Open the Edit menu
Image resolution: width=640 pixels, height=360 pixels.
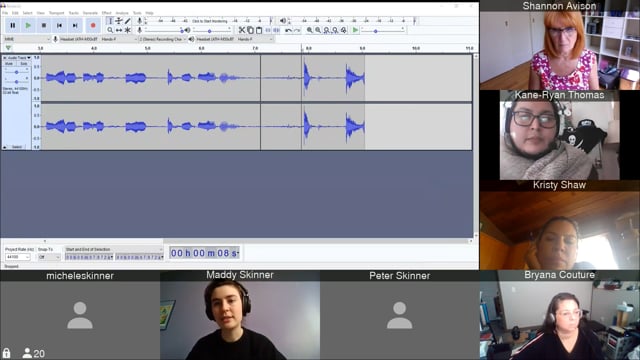(15, 13)
